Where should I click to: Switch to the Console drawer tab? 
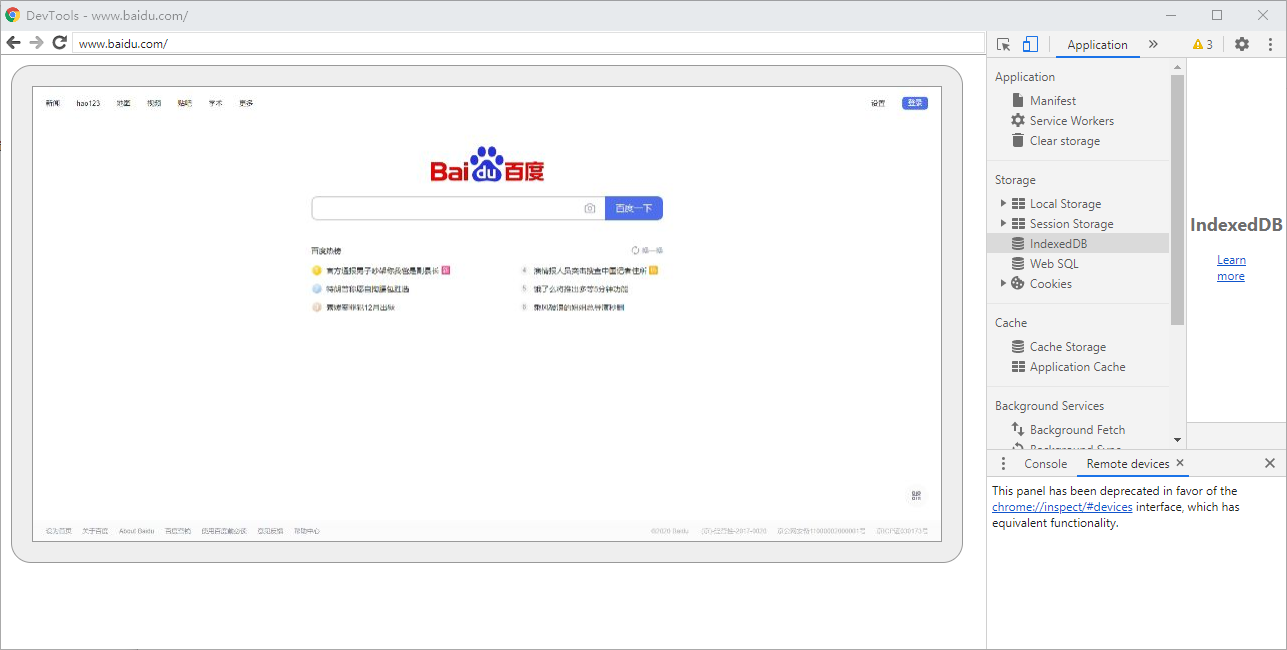[x=1046, y=463]
